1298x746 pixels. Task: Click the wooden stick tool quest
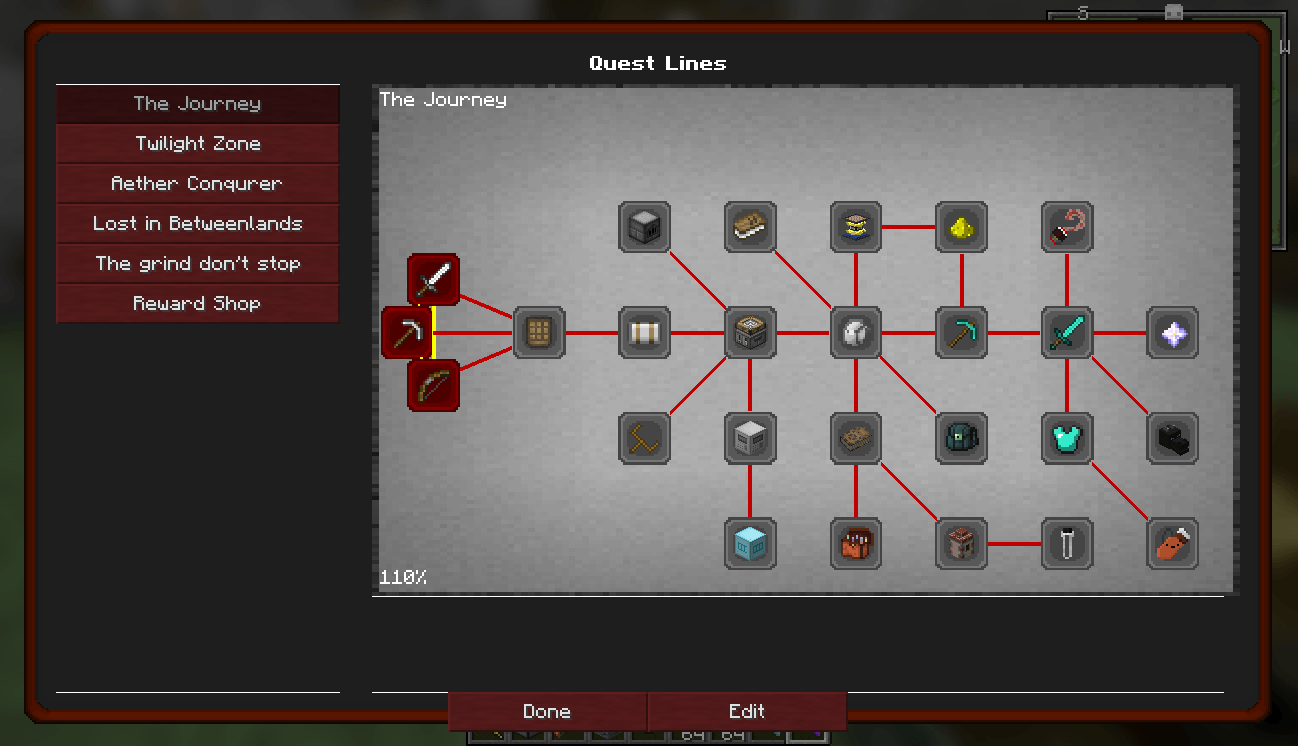644,438
